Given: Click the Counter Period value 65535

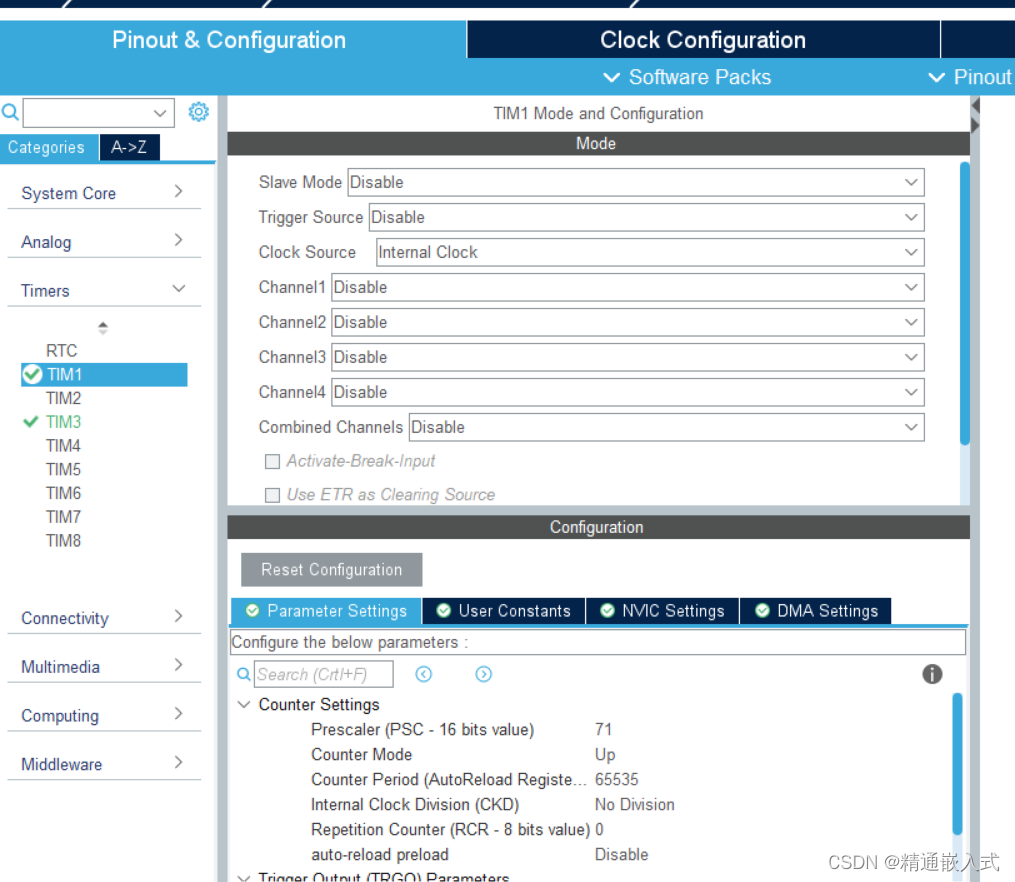Looking at the screenshot, I should click(616, 779).
